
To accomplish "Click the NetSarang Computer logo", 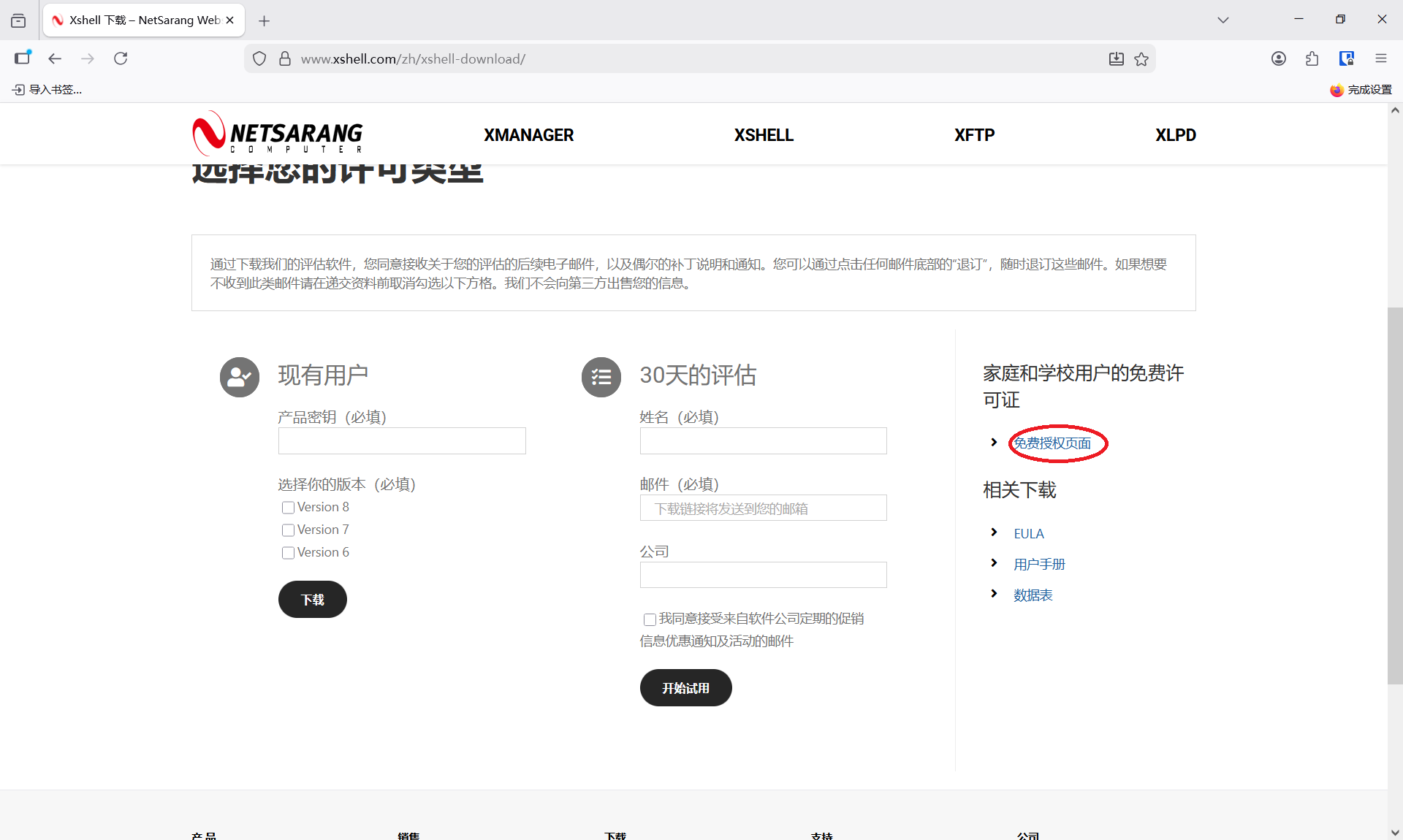I will click(x=278, y=134).
